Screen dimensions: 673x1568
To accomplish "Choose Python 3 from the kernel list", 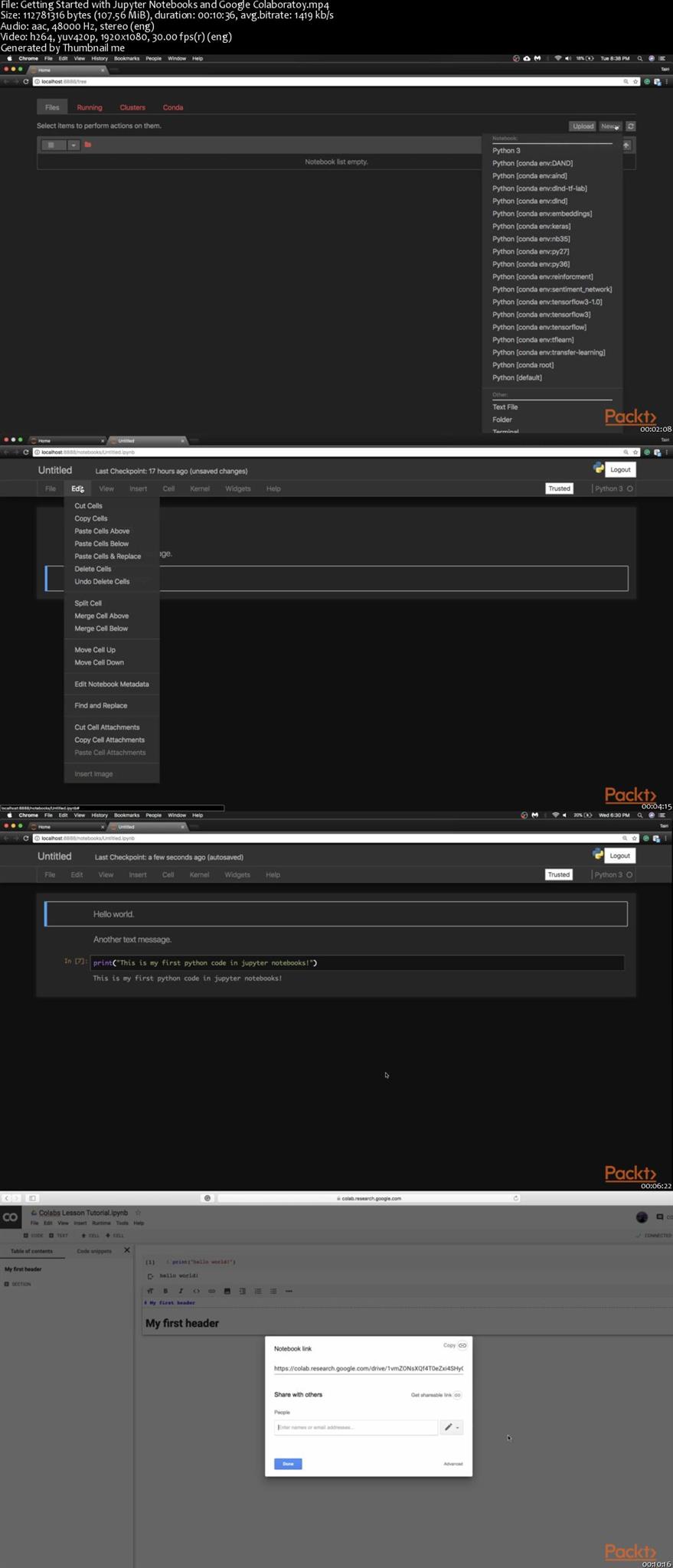I will click(506, 151).
